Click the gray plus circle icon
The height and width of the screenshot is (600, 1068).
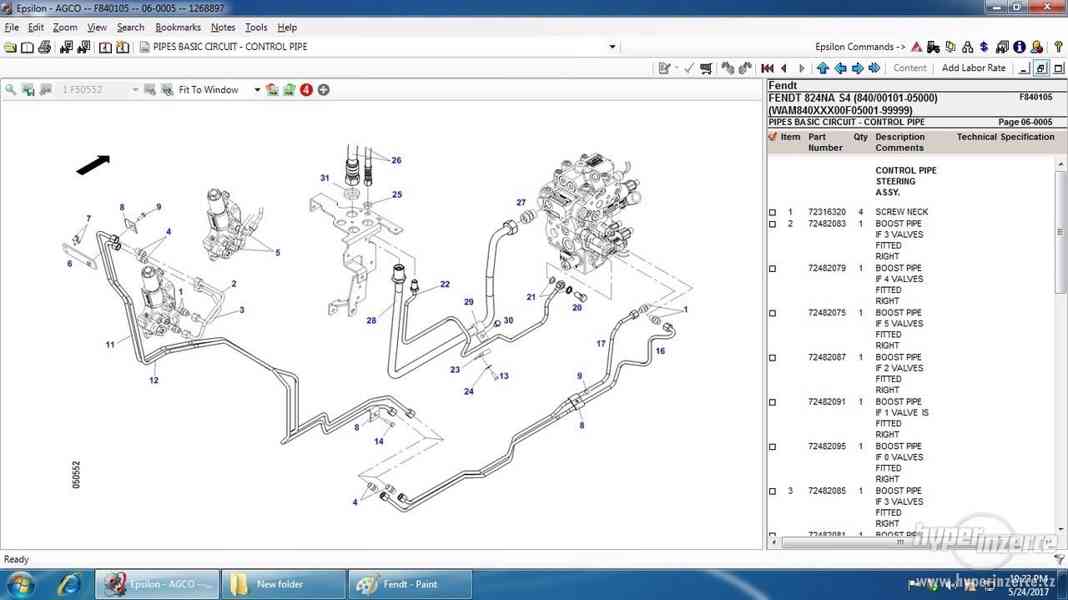(x=324, y=90)
